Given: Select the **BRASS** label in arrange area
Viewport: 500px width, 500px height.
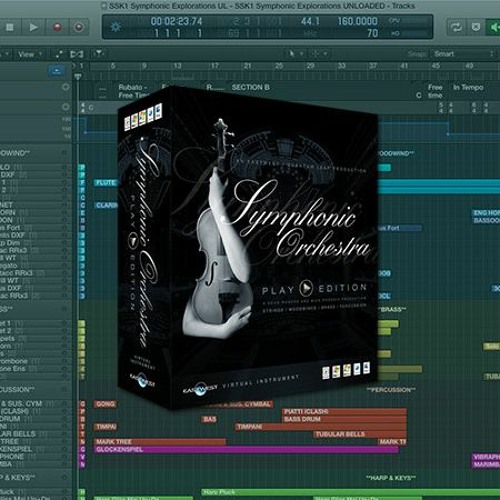Looking at the screenshot, I should [392, 309].
